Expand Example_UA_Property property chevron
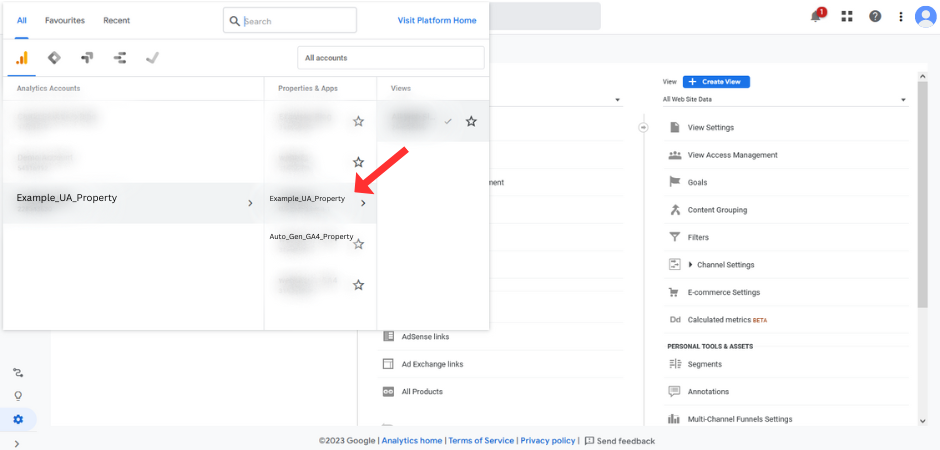Image resolution: width=940 pixels, height=450 pixels. coord(363,203)
